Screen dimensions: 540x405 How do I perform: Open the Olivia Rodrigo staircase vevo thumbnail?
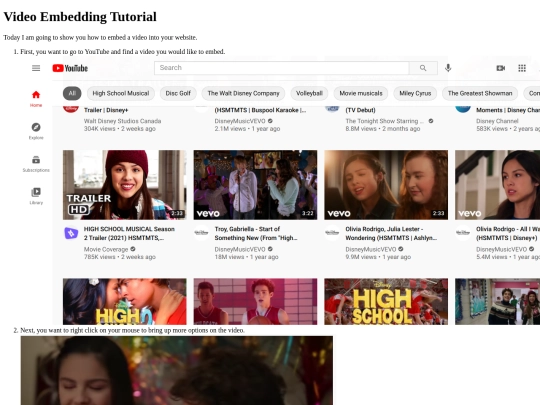point(497,185)
